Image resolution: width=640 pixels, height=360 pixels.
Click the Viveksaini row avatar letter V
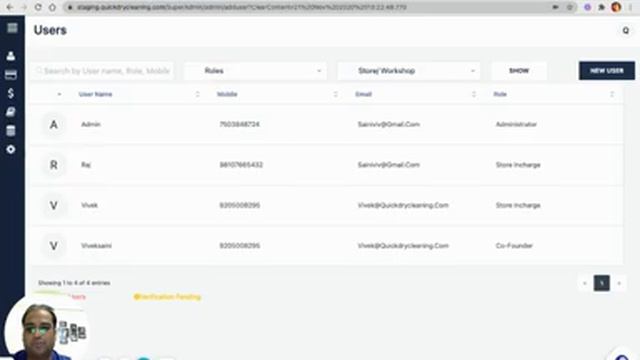[53, 246]
